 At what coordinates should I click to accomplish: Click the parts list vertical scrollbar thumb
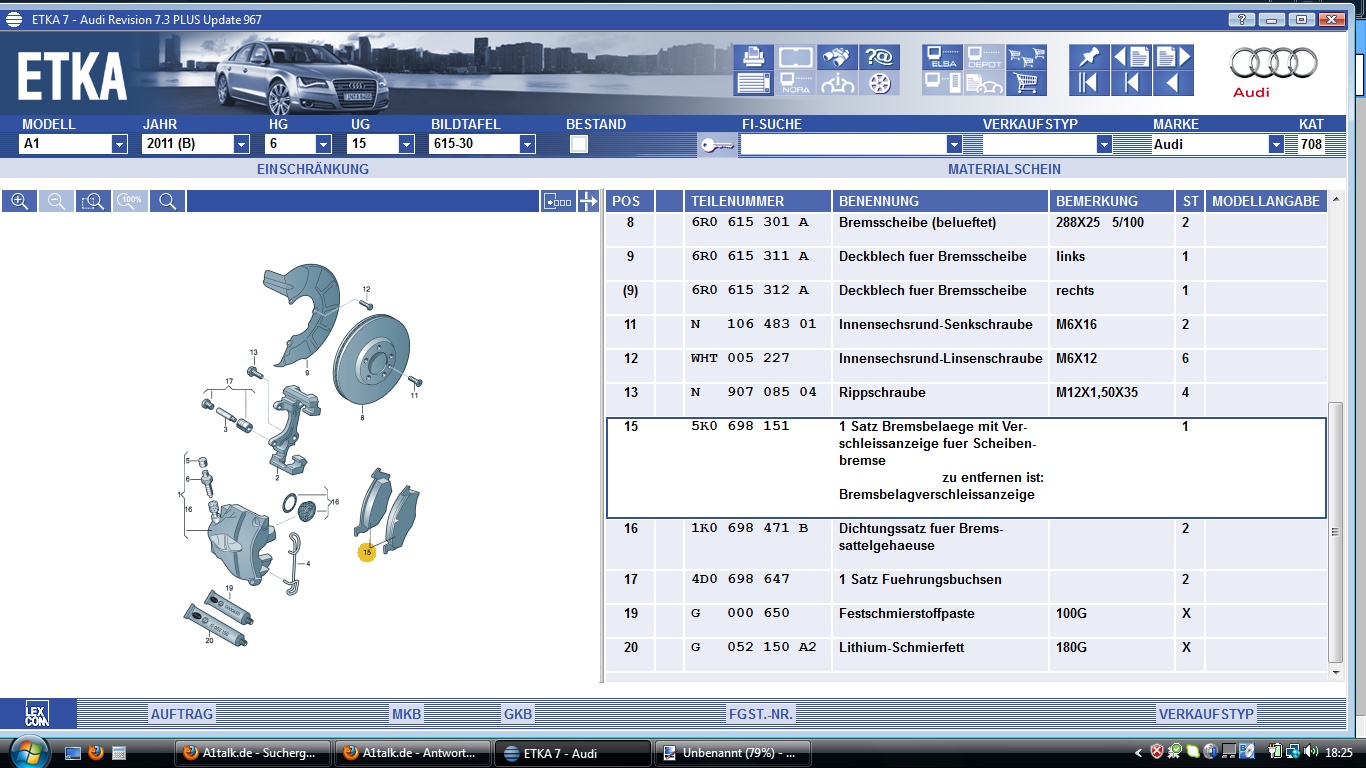coord(1336,532)
